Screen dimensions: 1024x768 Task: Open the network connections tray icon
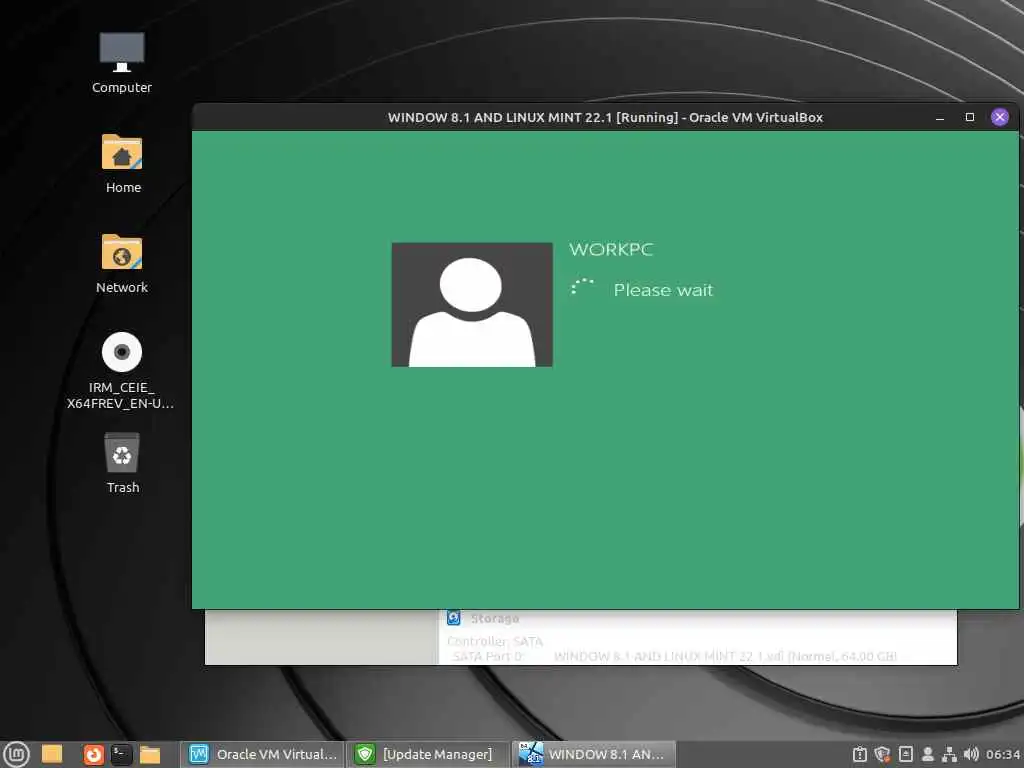pos(950,754)
